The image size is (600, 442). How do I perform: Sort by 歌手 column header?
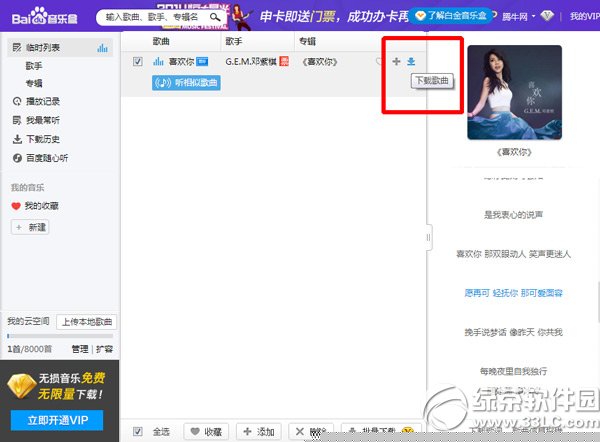click(233, 41)
